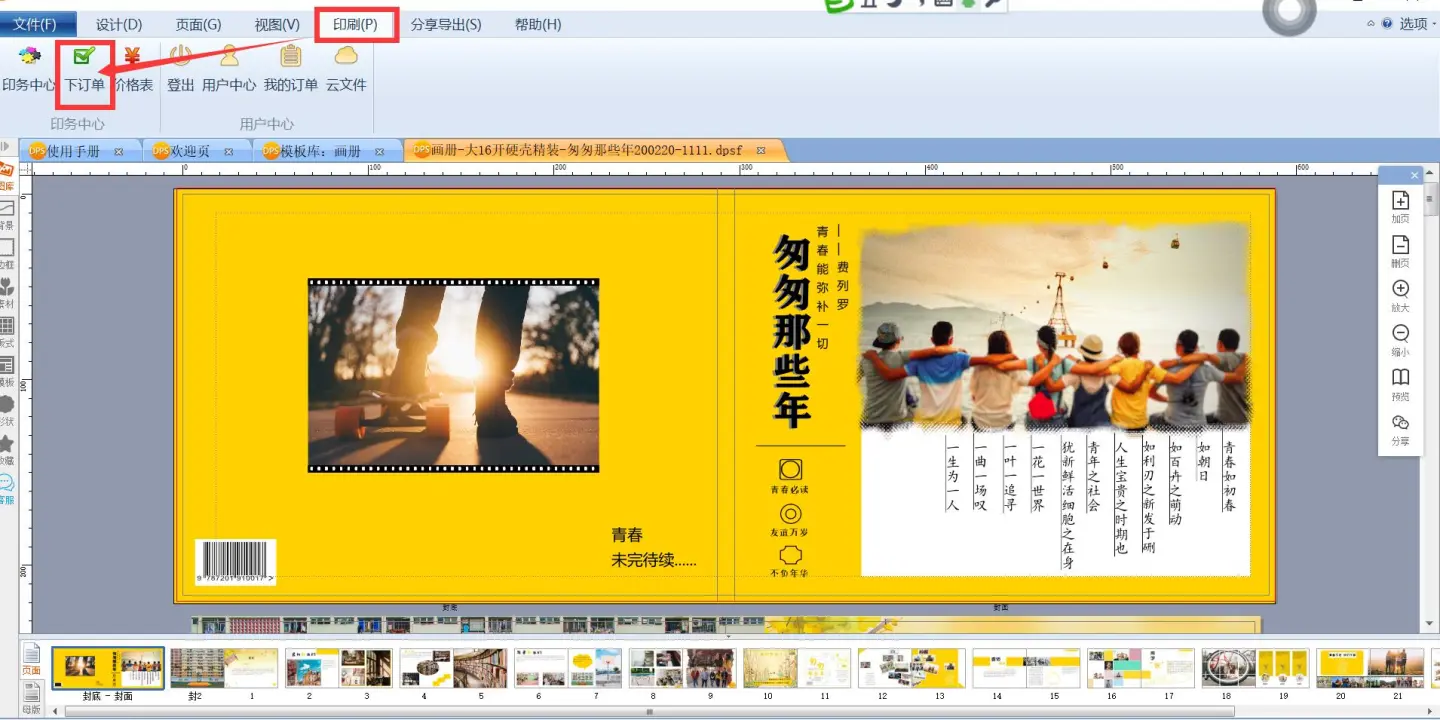
Task: Switch to 母版 master page view
Action: [32, 696]
